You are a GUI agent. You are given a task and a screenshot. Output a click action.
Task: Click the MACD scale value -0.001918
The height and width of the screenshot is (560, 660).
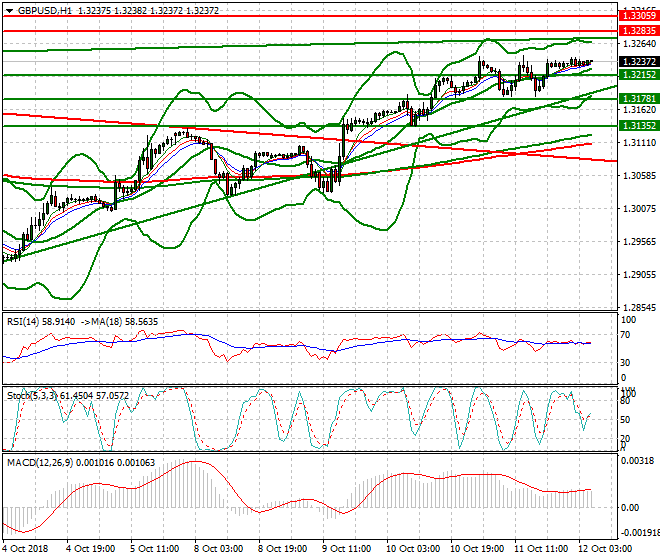(640, 533)
